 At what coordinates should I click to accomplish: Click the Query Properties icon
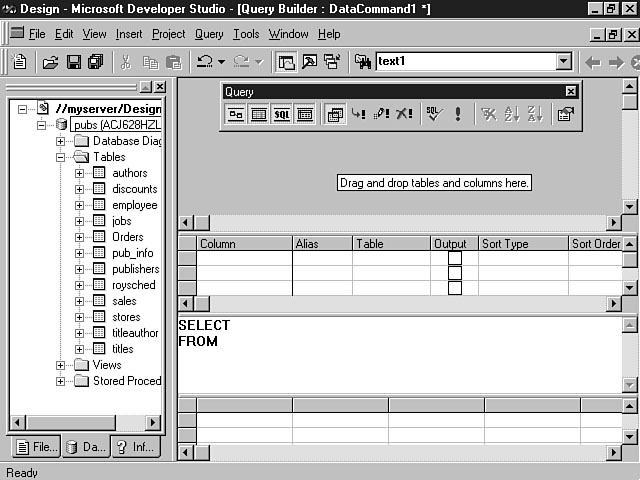coord(565,115)
